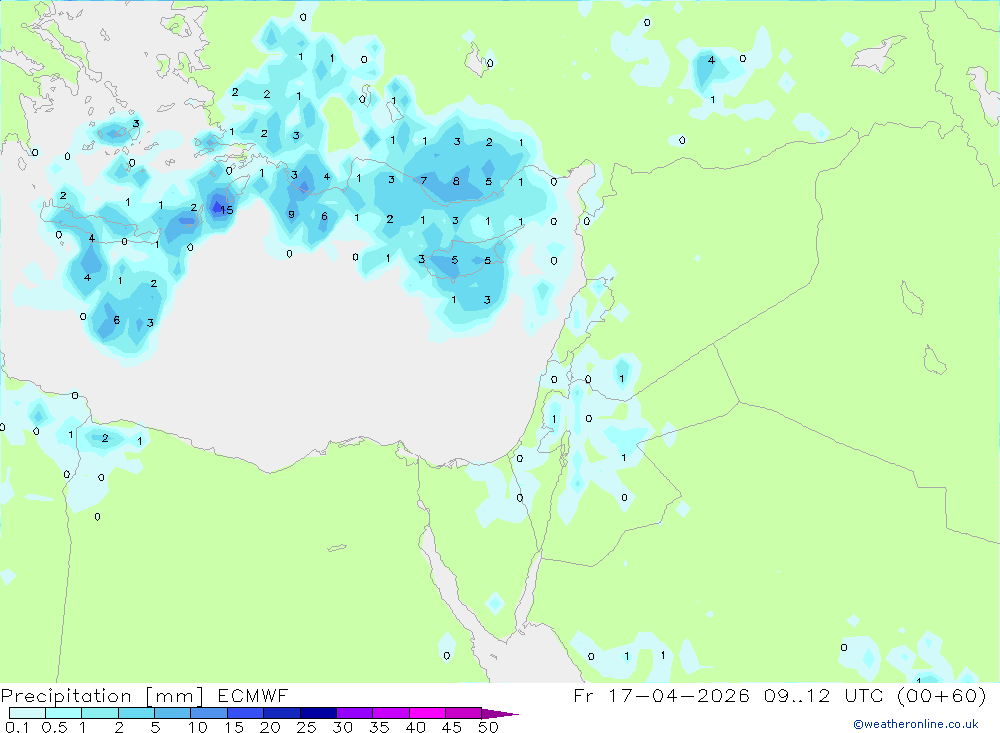The image size is (1000, 733).
Task: Click the "30" legend scale label
Action: 342,727
